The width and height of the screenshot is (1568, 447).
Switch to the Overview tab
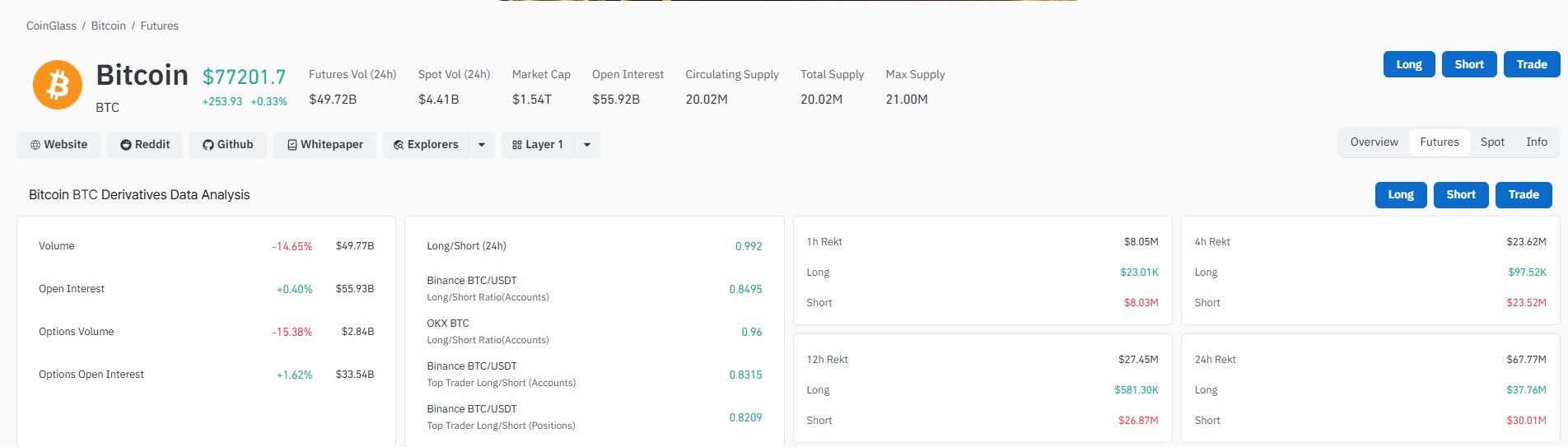point(1374,142)
